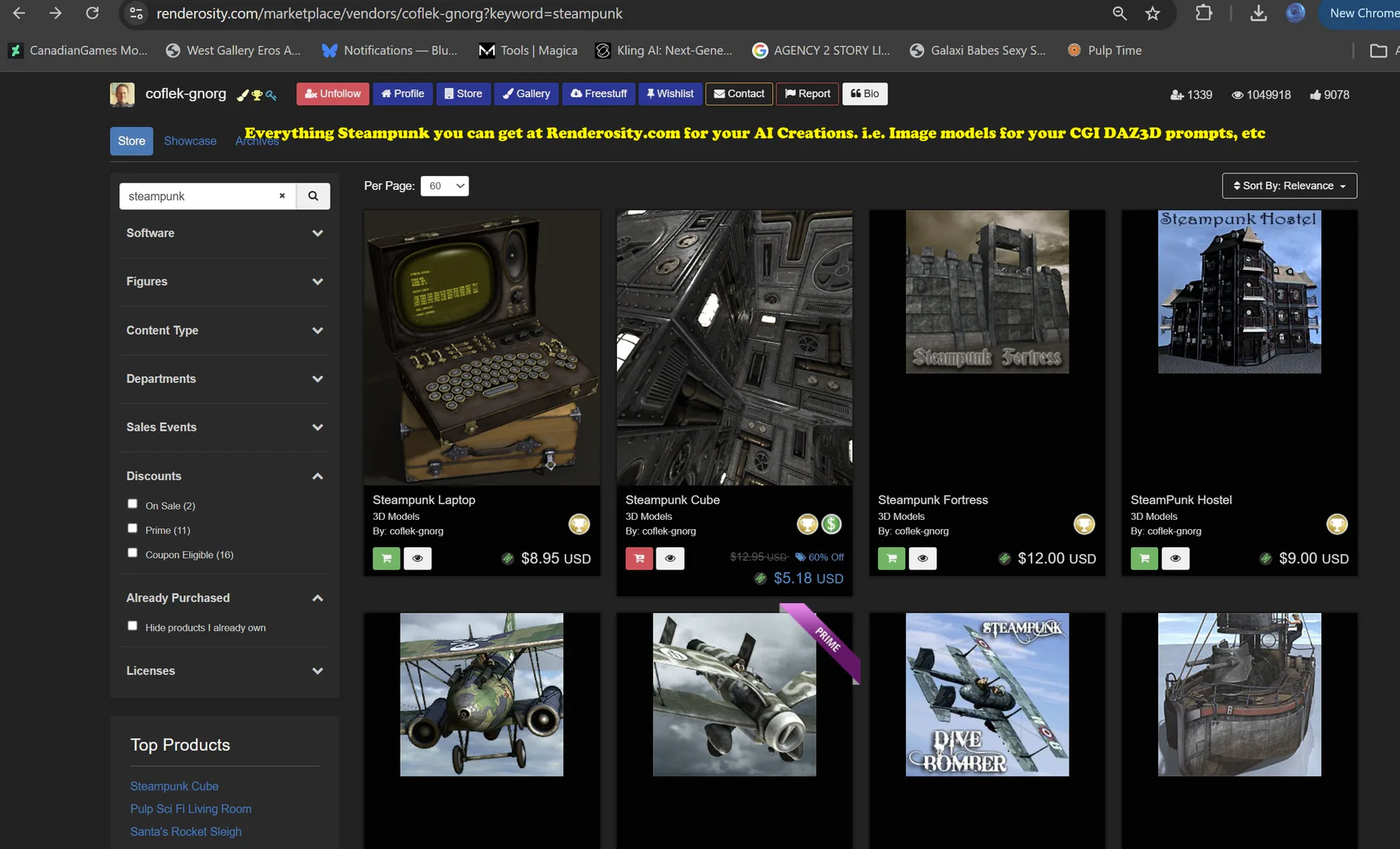Click the Contact button
The height and width of the screenshot is (849, 1400).
tap(739, 94)
